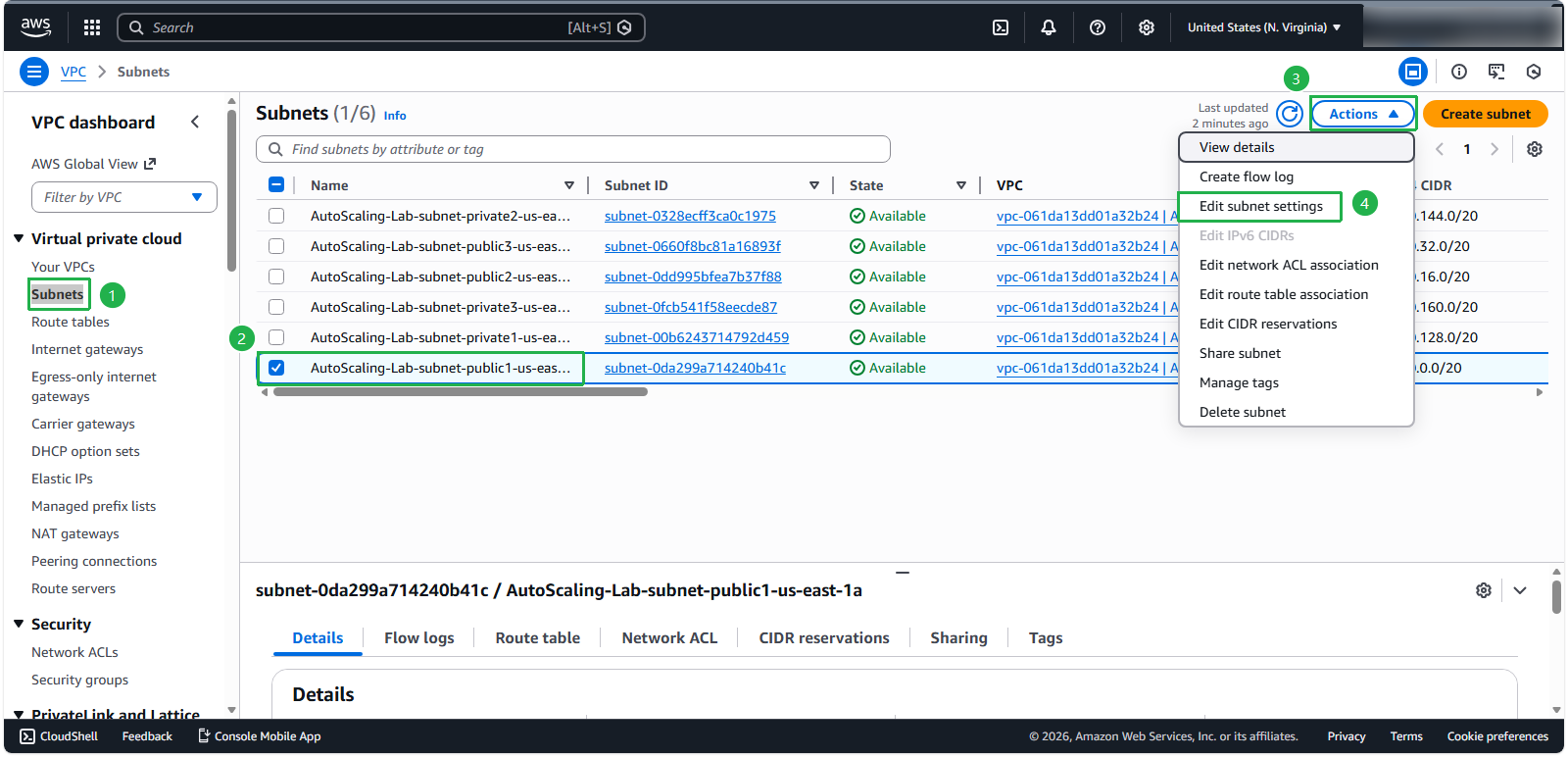Image resolution: width=1568 pixels, height=757 pixels.
Task: Open table preferences gear icon
Action: pyautogui.click(x=1535, y=149)
